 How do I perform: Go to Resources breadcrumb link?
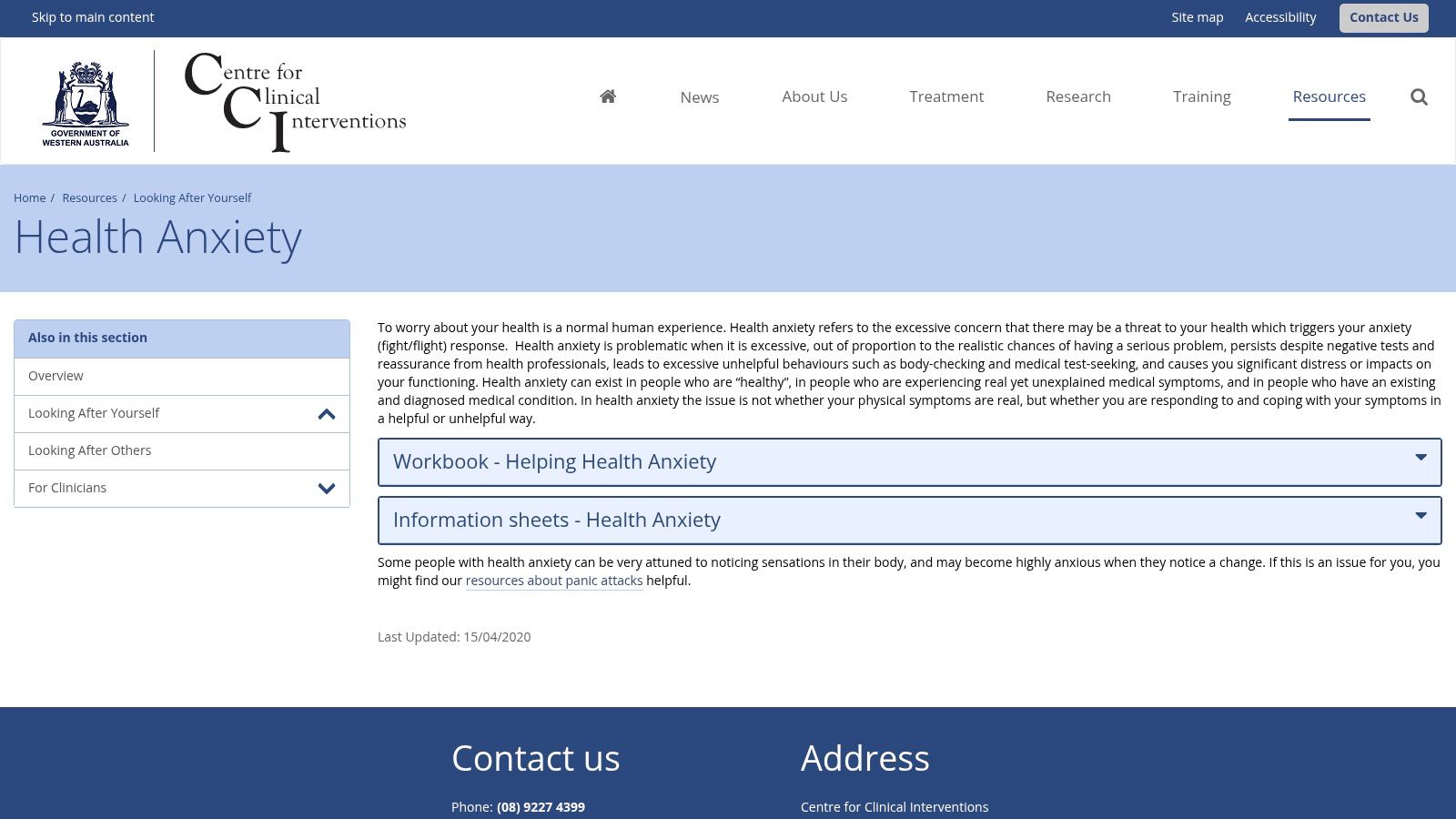pos(89,197)
